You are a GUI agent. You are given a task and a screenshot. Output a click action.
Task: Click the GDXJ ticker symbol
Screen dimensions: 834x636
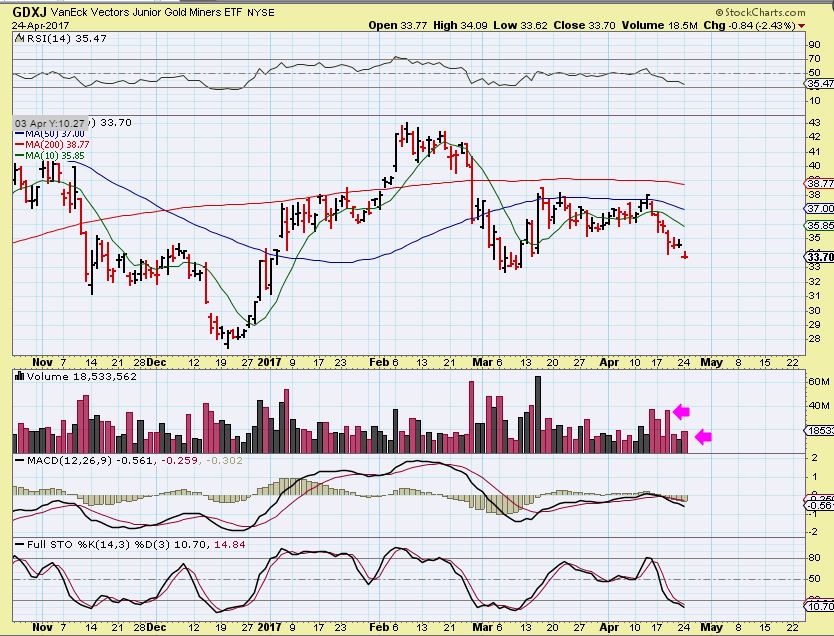click(x=28, y=12)
